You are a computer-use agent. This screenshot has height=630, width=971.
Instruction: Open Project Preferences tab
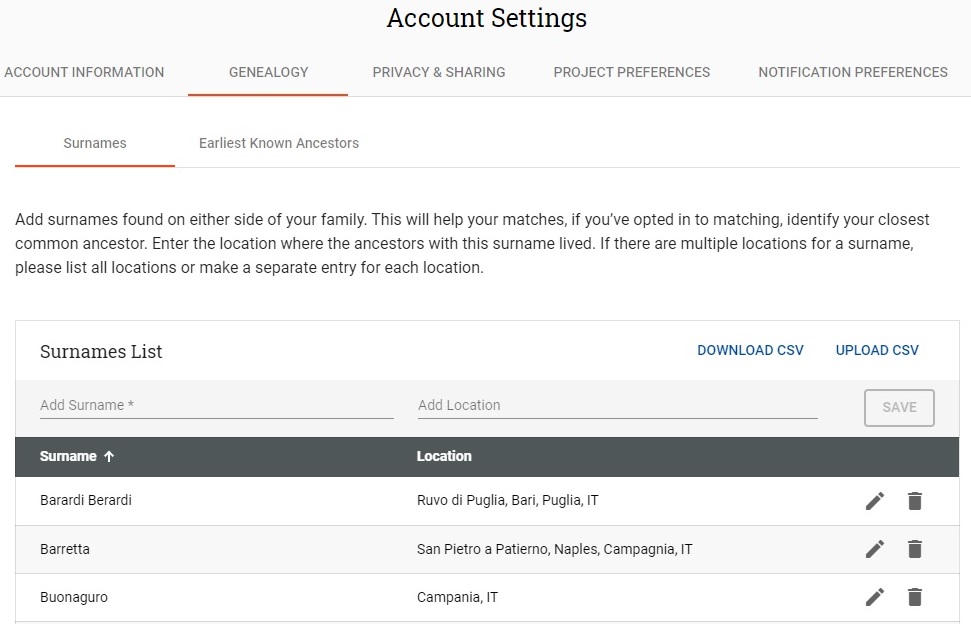(632, 72)
